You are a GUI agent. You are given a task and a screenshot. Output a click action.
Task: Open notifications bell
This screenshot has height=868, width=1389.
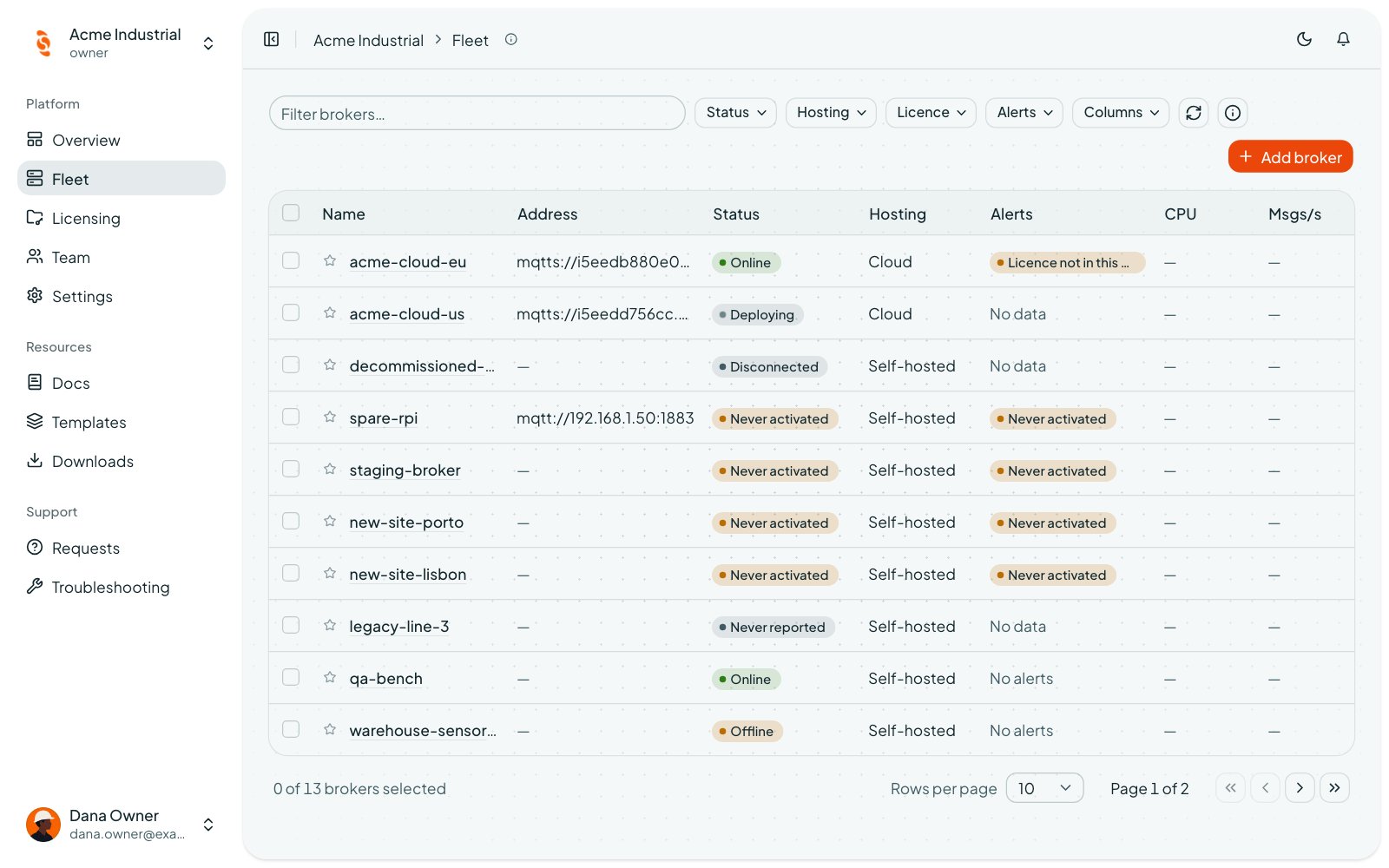(1343, 39)
